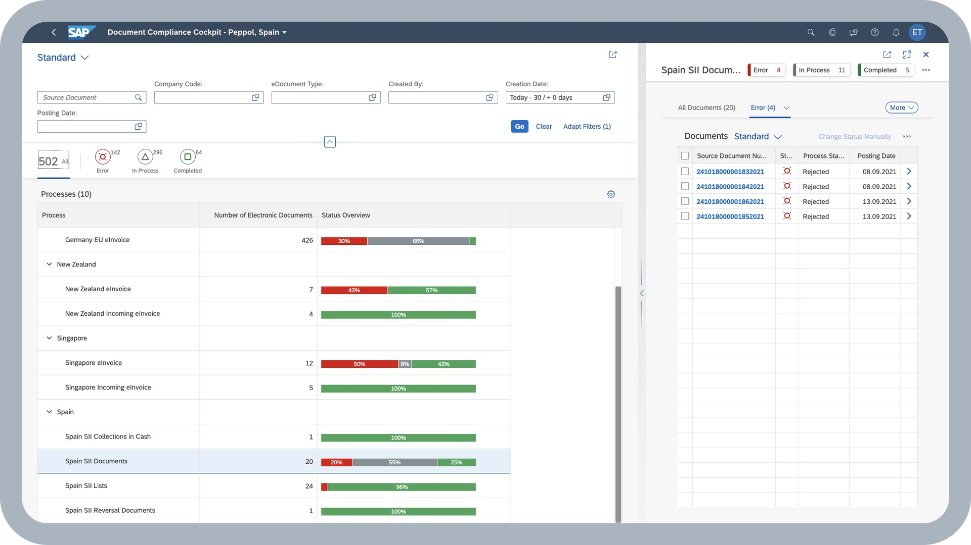
Task: Open Processes table settings gear
Action: (x=611, y=194)
